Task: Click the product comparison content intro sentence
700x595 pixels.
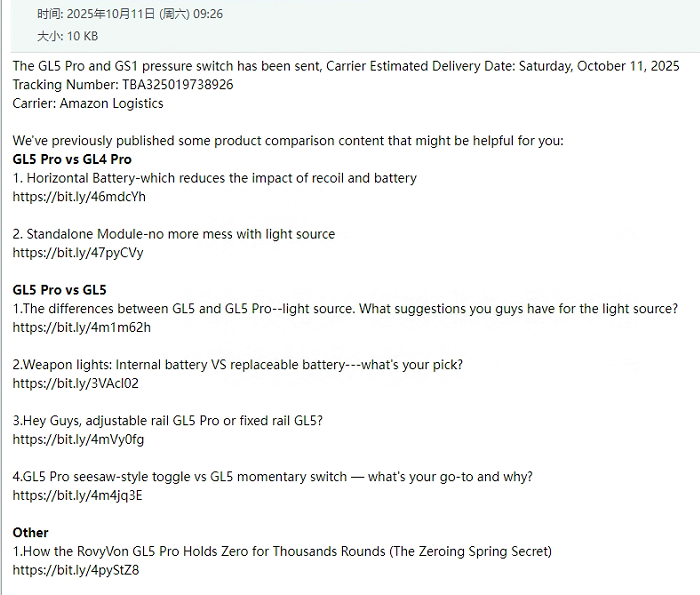Action: pyautogui.click(x=288, y=141)
